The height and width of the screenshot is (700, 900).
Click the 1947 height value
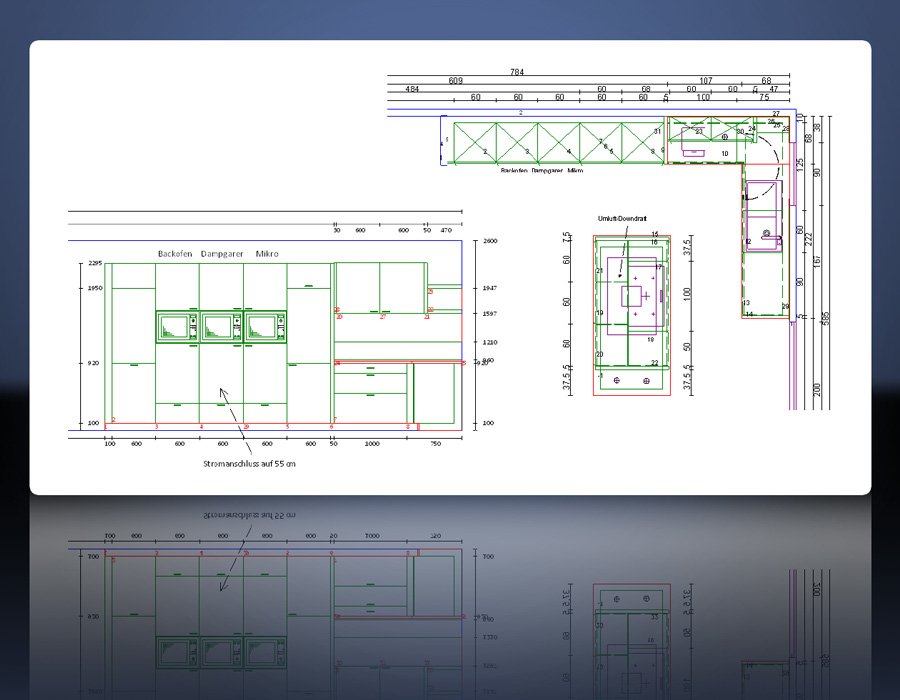coord(490,288)
